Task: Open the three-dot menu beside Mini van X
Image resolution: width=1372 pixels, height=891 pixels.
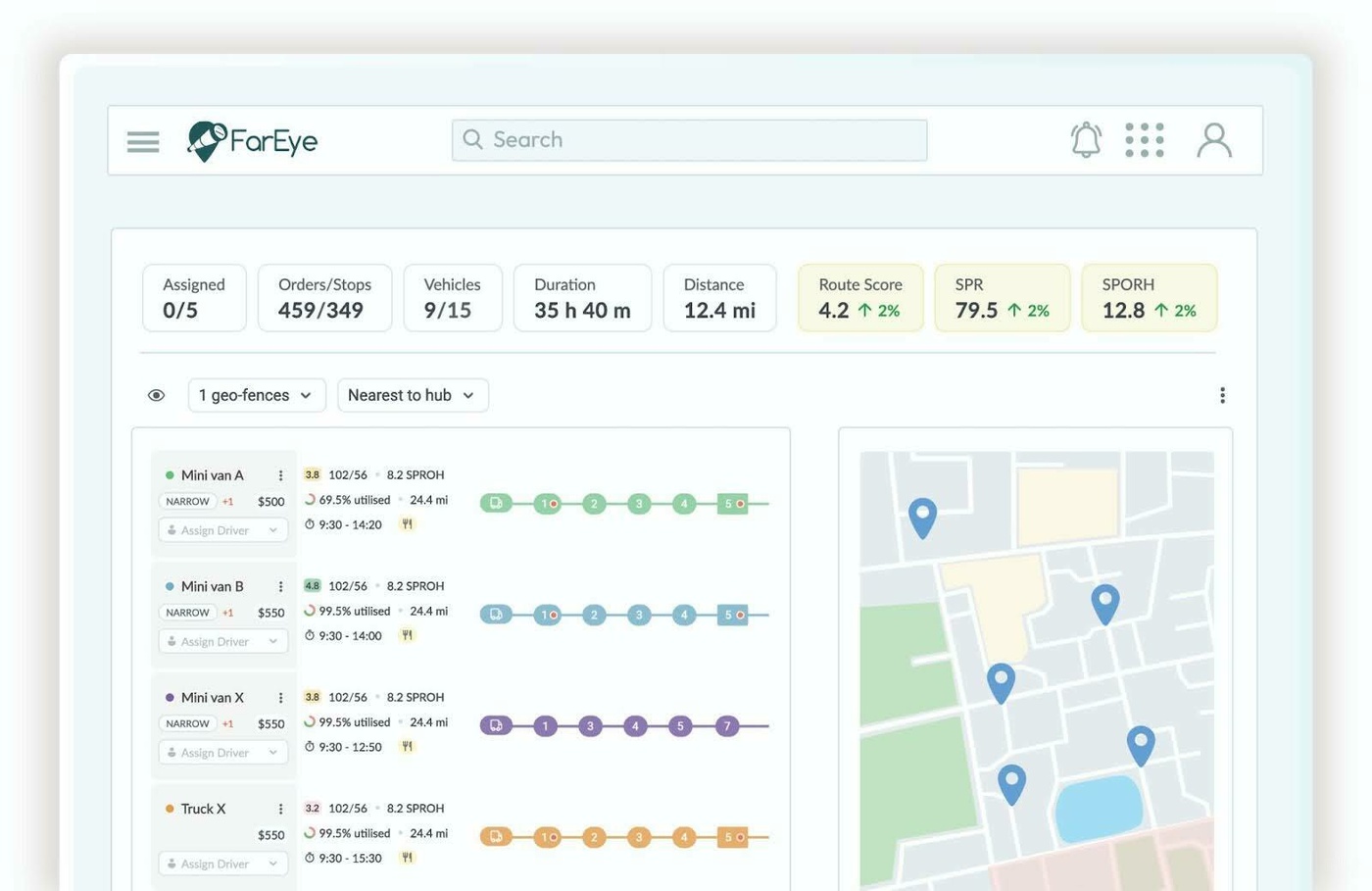Action: [280, 697]
